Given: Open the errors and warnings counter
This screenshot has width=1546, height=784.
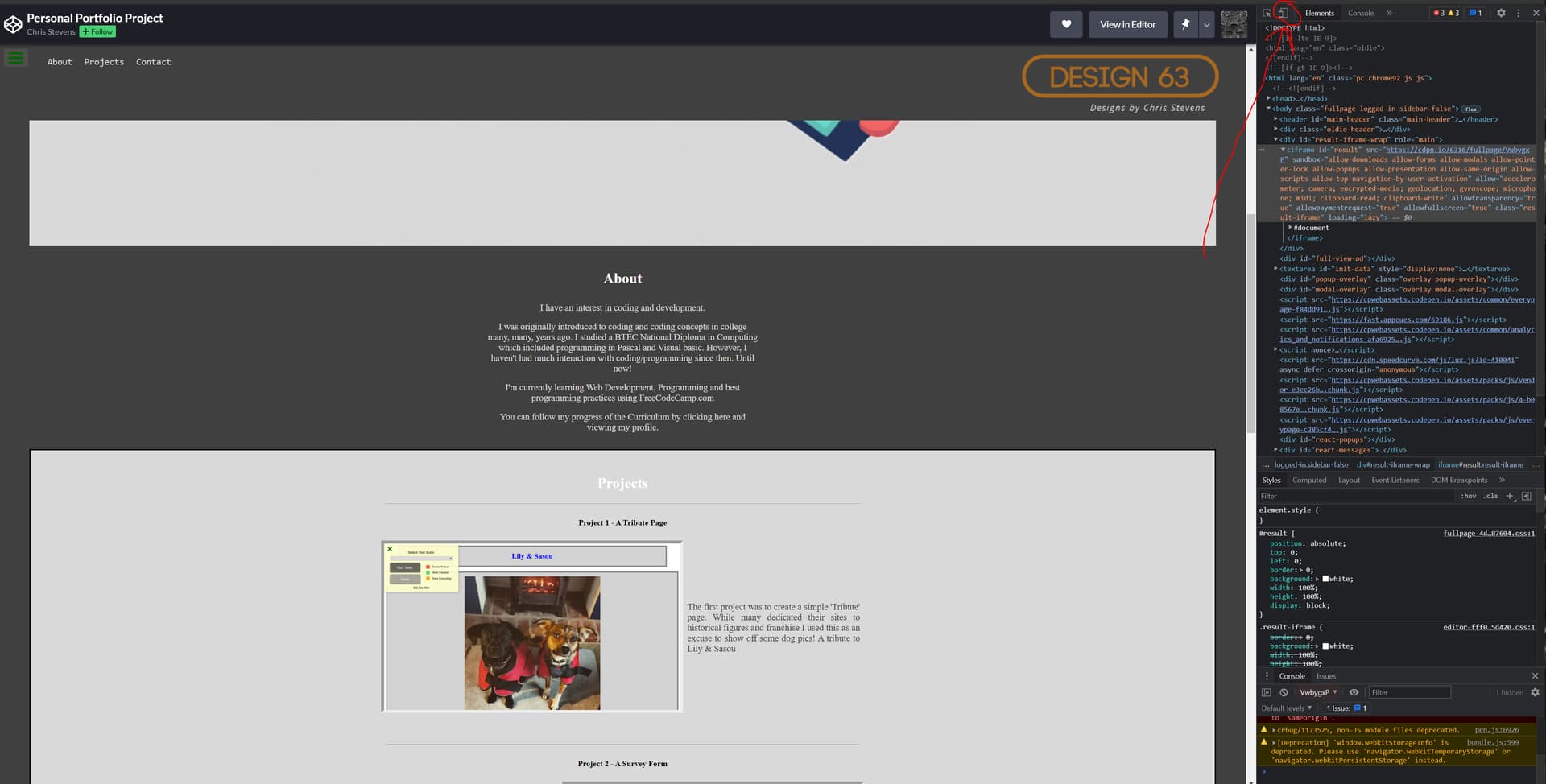Looking at the screenshot, I should point(1446,13).
